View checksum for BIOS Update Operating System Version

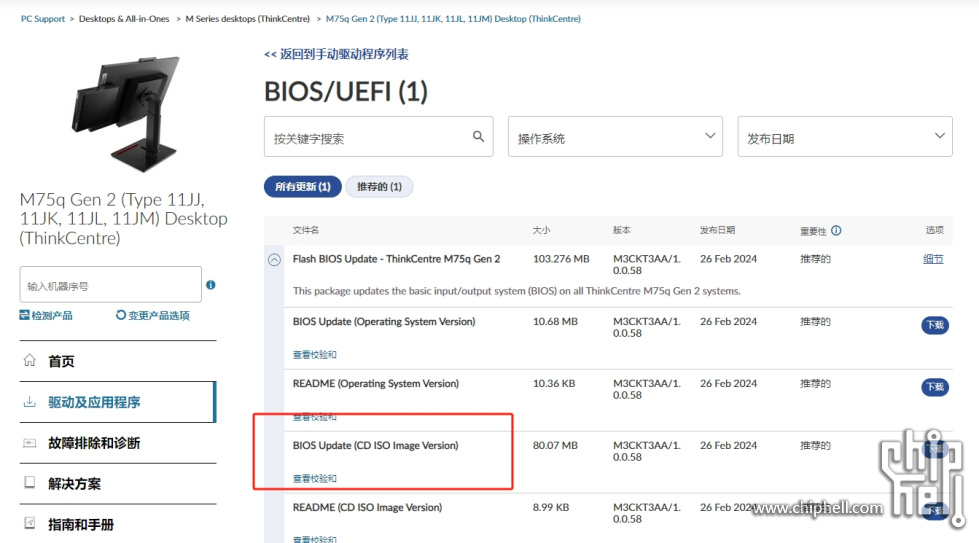point(315,355)
